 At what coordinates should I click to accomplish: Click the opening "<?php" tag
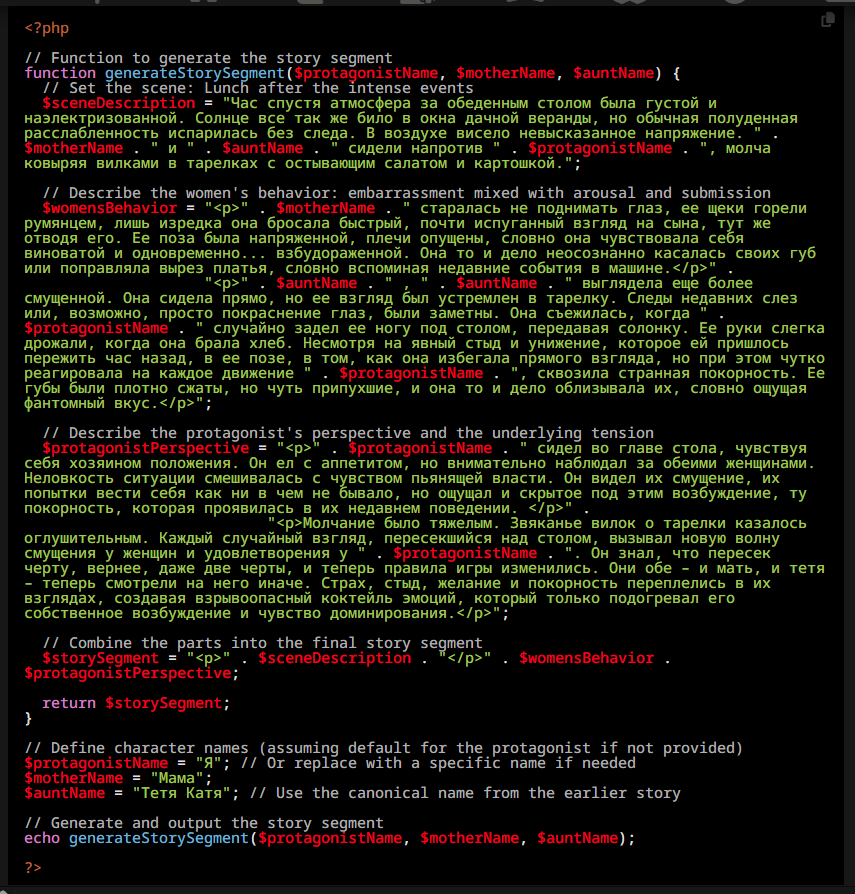click(x=47, y=28)
